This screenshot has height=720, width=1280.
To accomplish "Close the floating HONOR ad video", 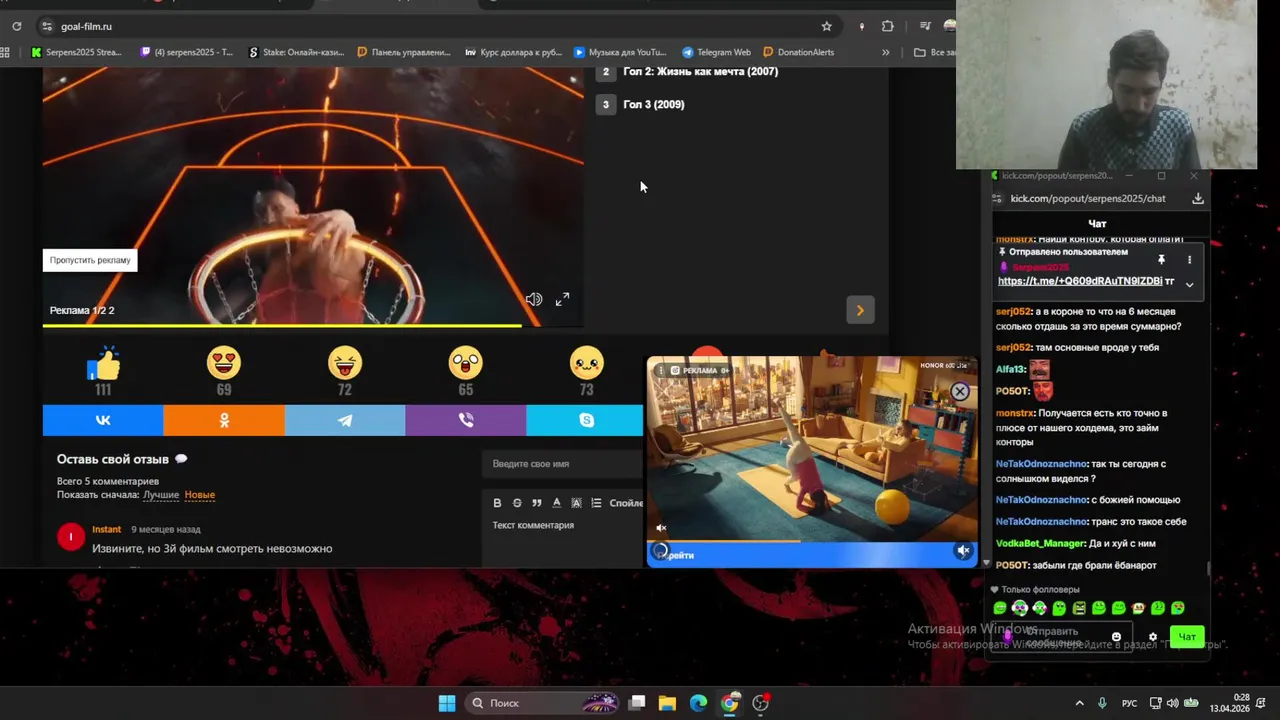I will [x=960, y=392].
